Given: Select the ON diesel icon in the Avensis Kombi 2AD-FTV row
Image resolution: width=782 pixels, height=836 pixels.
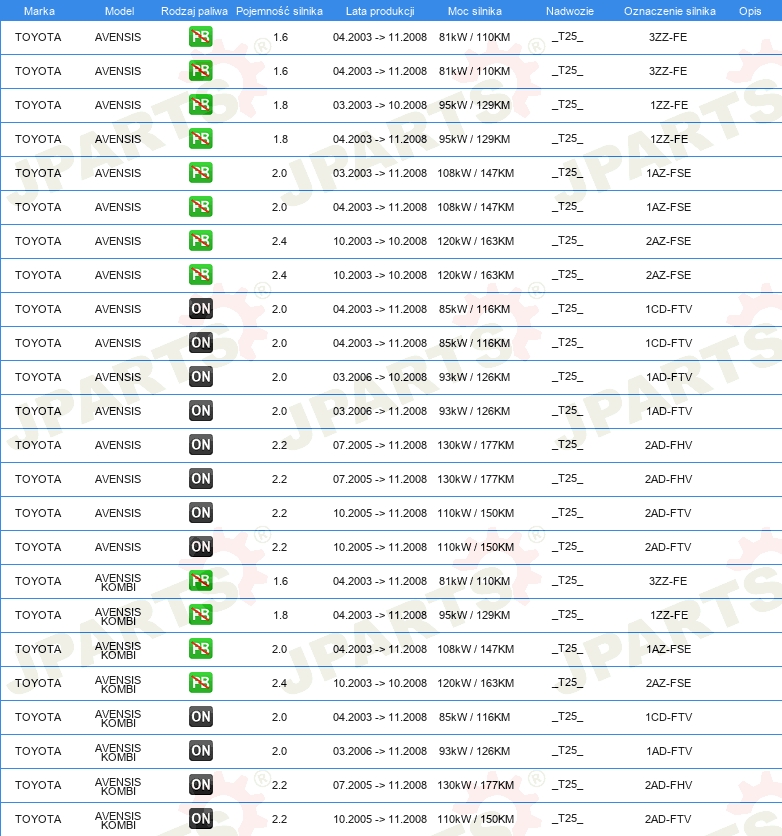Looking at the screenshot, I should (200, 819).
